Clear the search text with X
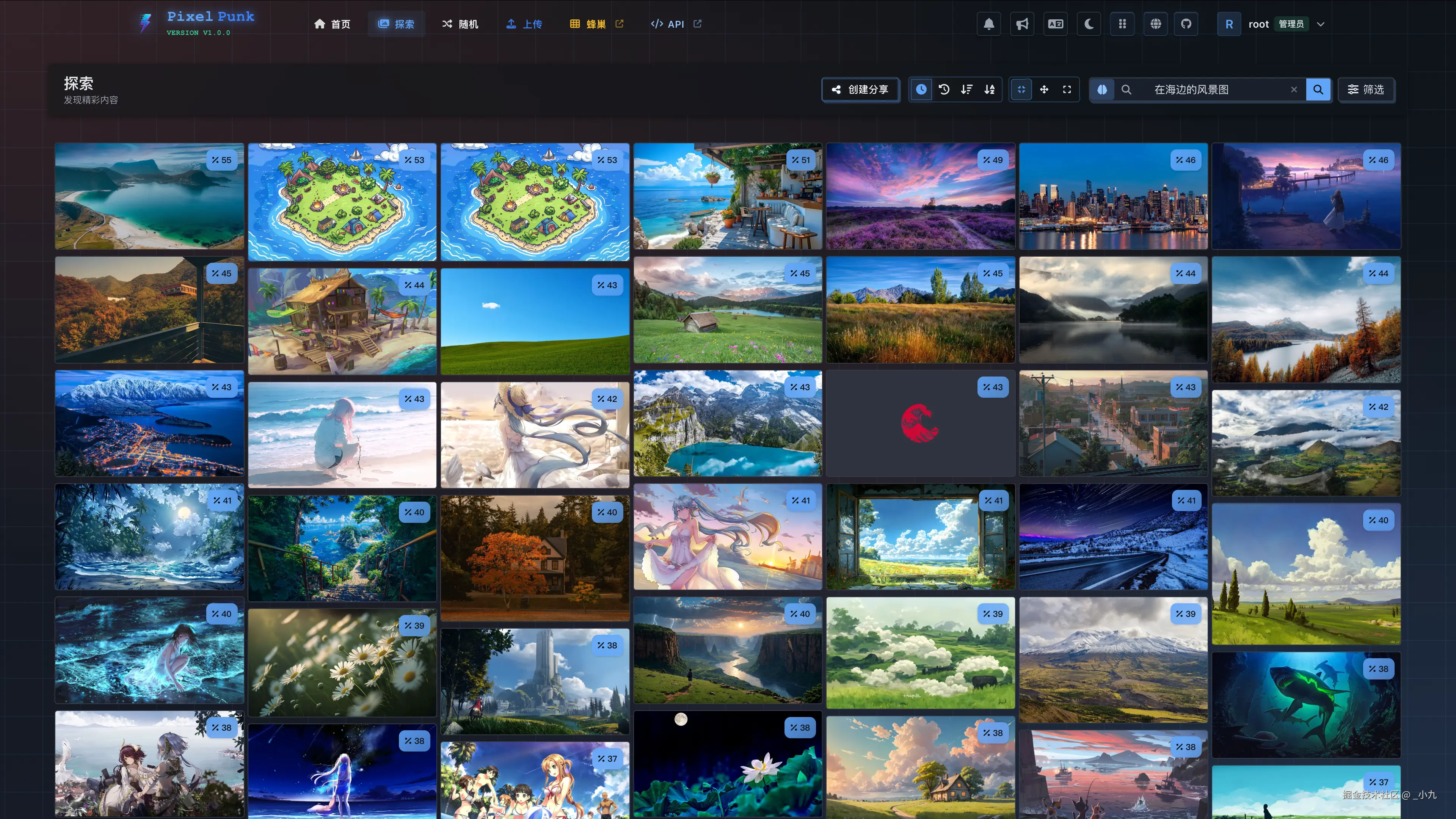This screenshot has height=819, width=1456. click(x=1294, y=89)
